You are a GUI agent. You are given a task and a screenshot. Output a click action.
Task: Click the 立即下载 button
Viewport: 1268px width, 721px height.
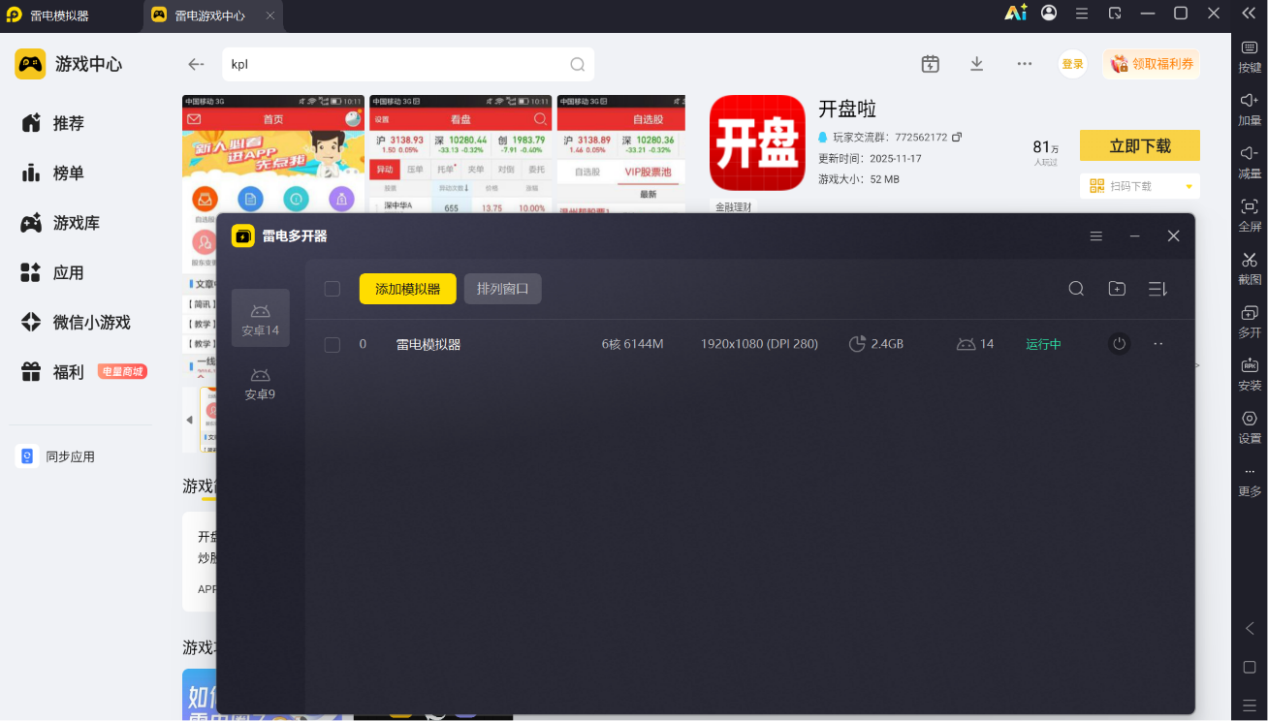pos(1140,145)
